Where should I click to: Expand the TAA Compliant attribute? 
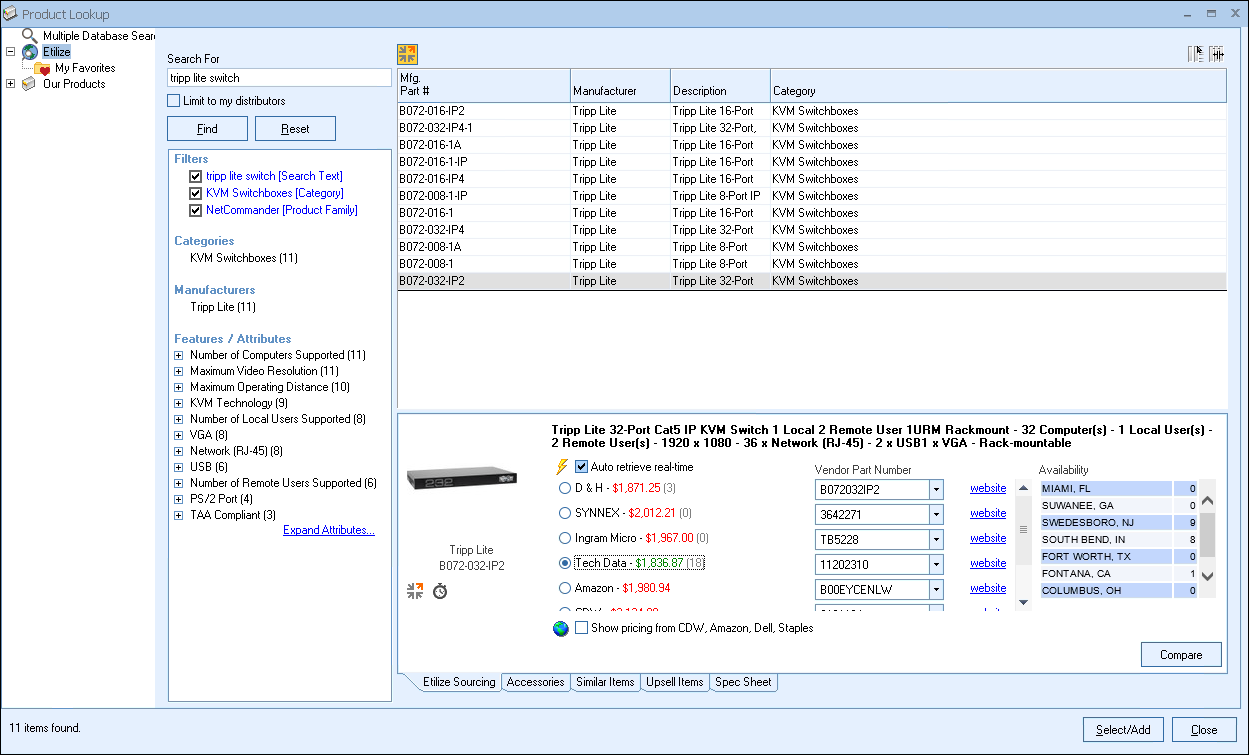tap(178, 515)
